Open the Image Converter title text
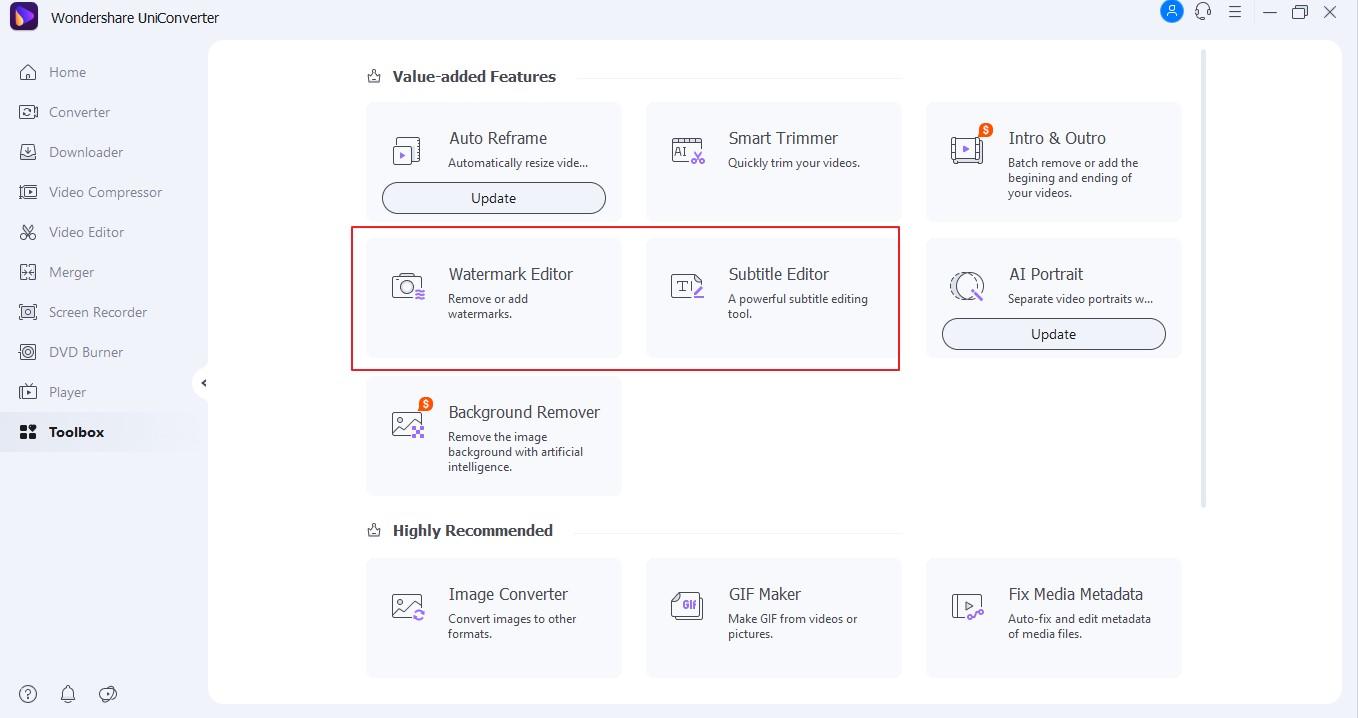Image resolution: width=1358 pixels, height=718 pixels. coord(508,594)
